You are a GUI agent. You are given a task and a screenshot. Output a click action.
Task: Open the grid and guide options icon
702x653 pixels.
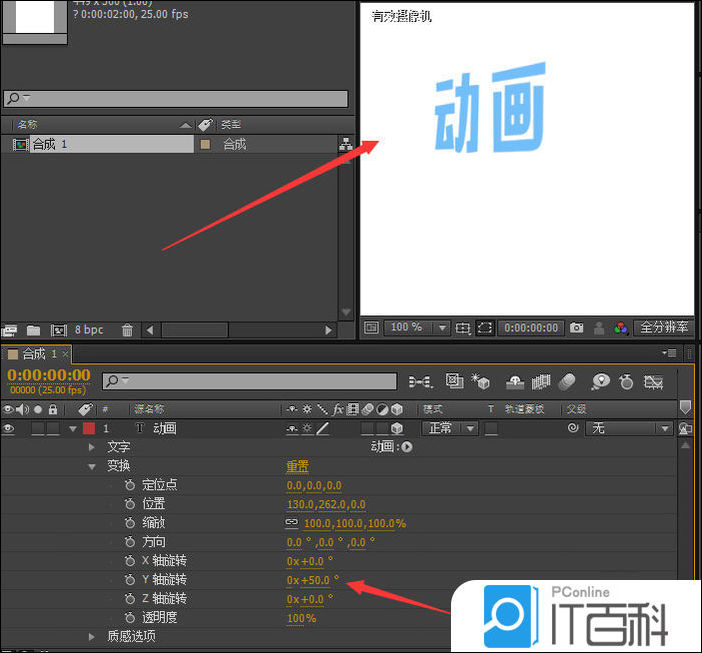[x=462, y=328]
